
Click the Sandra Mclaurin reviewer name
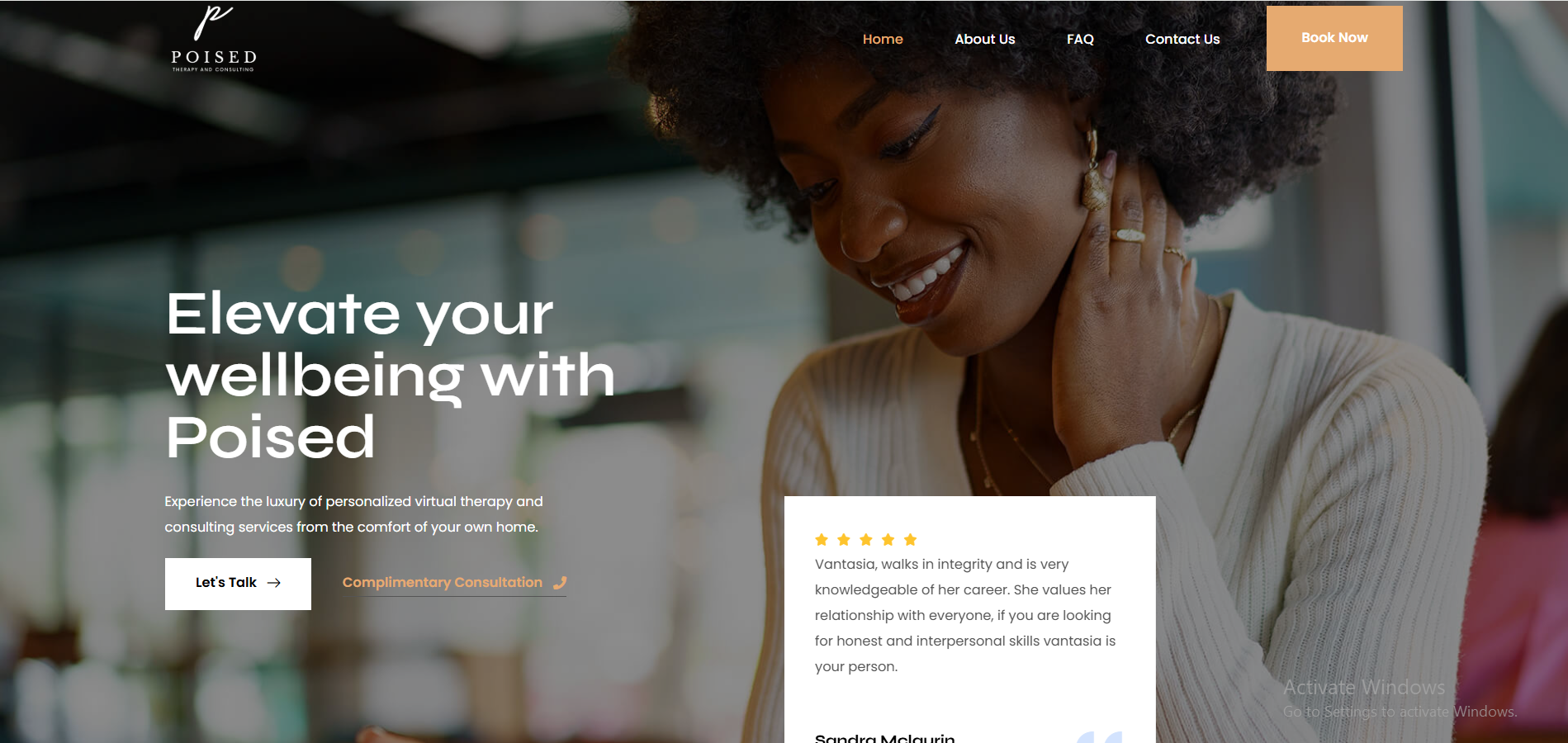(884, 737)
